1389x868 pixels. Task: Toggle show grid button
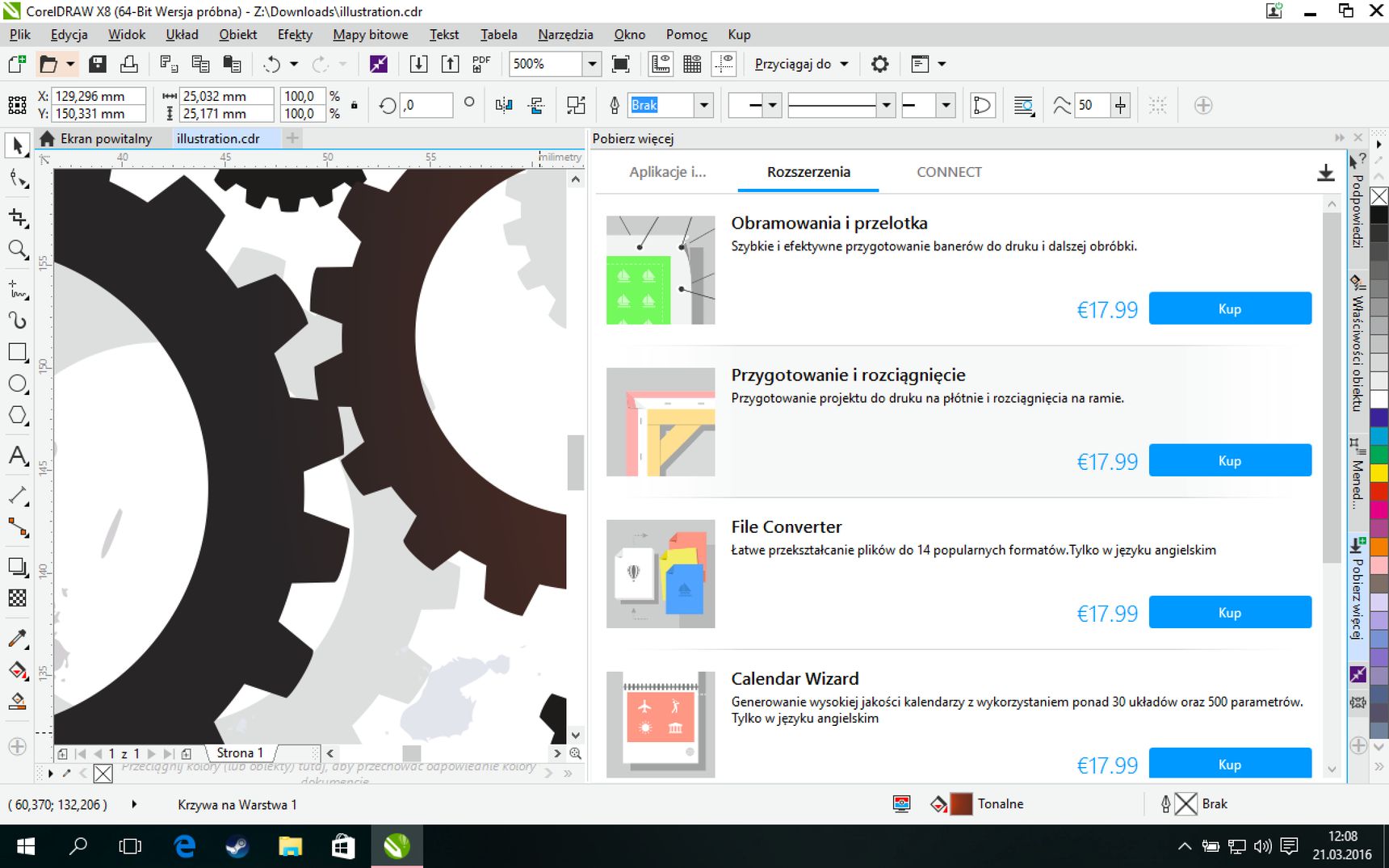tap(692, 64)
